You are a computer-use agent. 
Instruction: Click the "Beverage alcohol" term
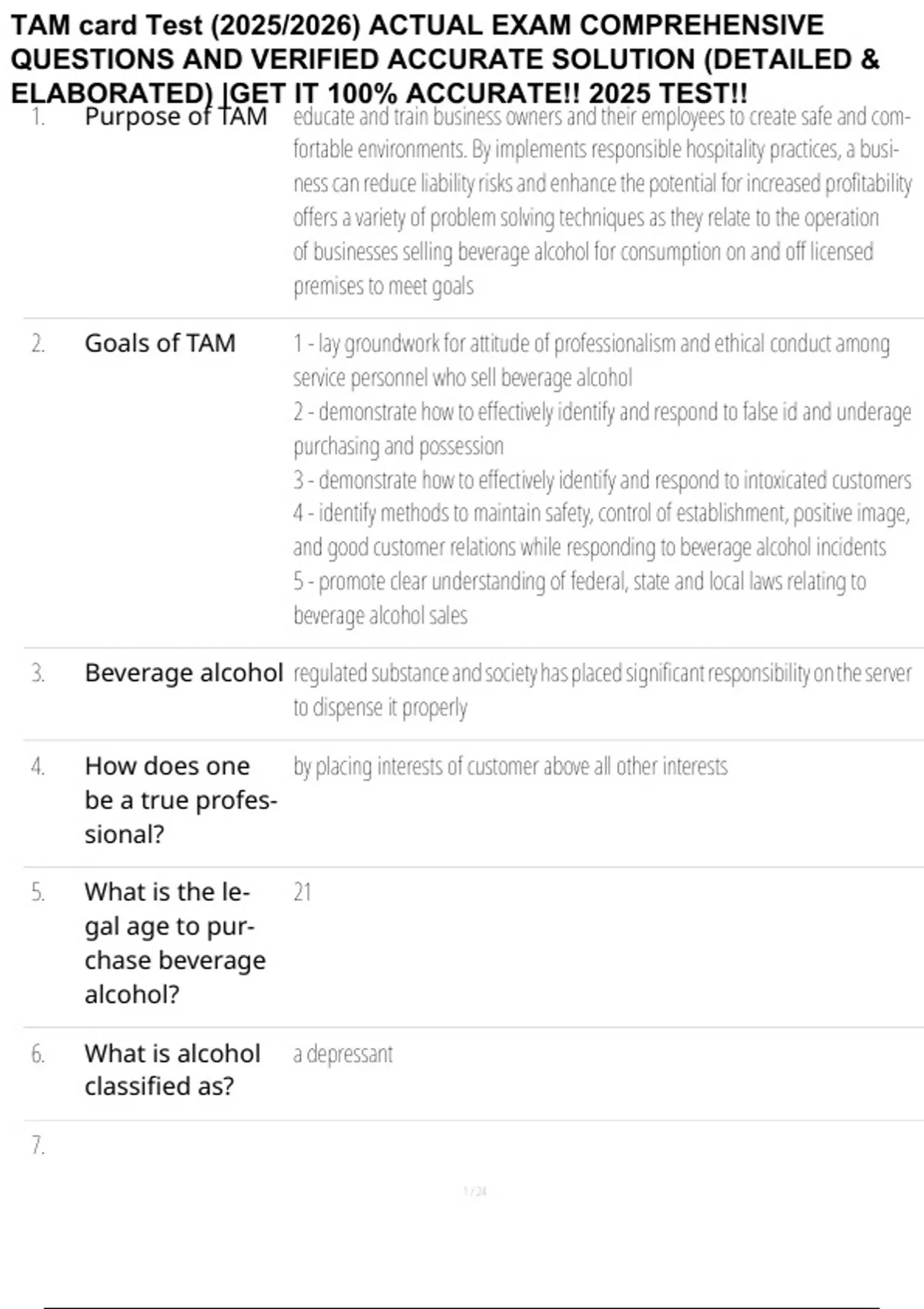click(x=184, y=673)
